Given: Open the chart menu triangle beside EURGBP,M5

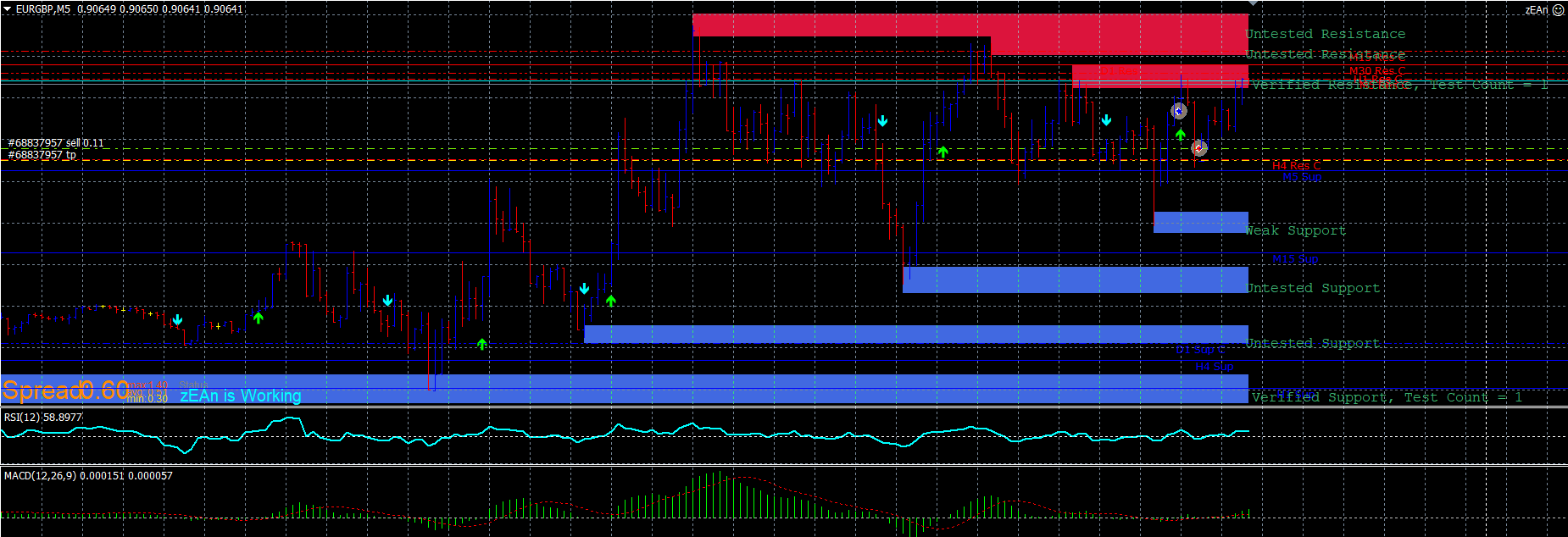Looking at the screenshot, I should click(8, 9).
